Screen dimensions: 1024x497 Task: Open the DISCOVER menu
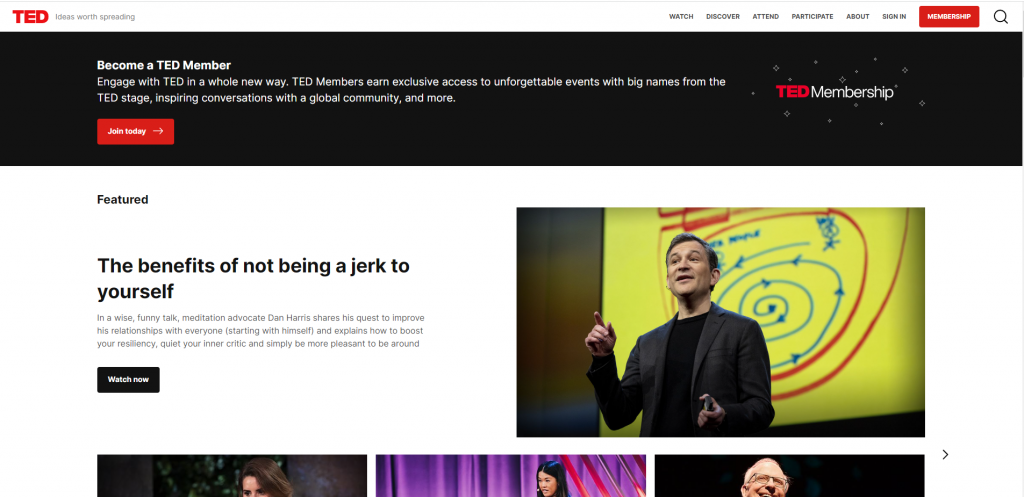722,17
